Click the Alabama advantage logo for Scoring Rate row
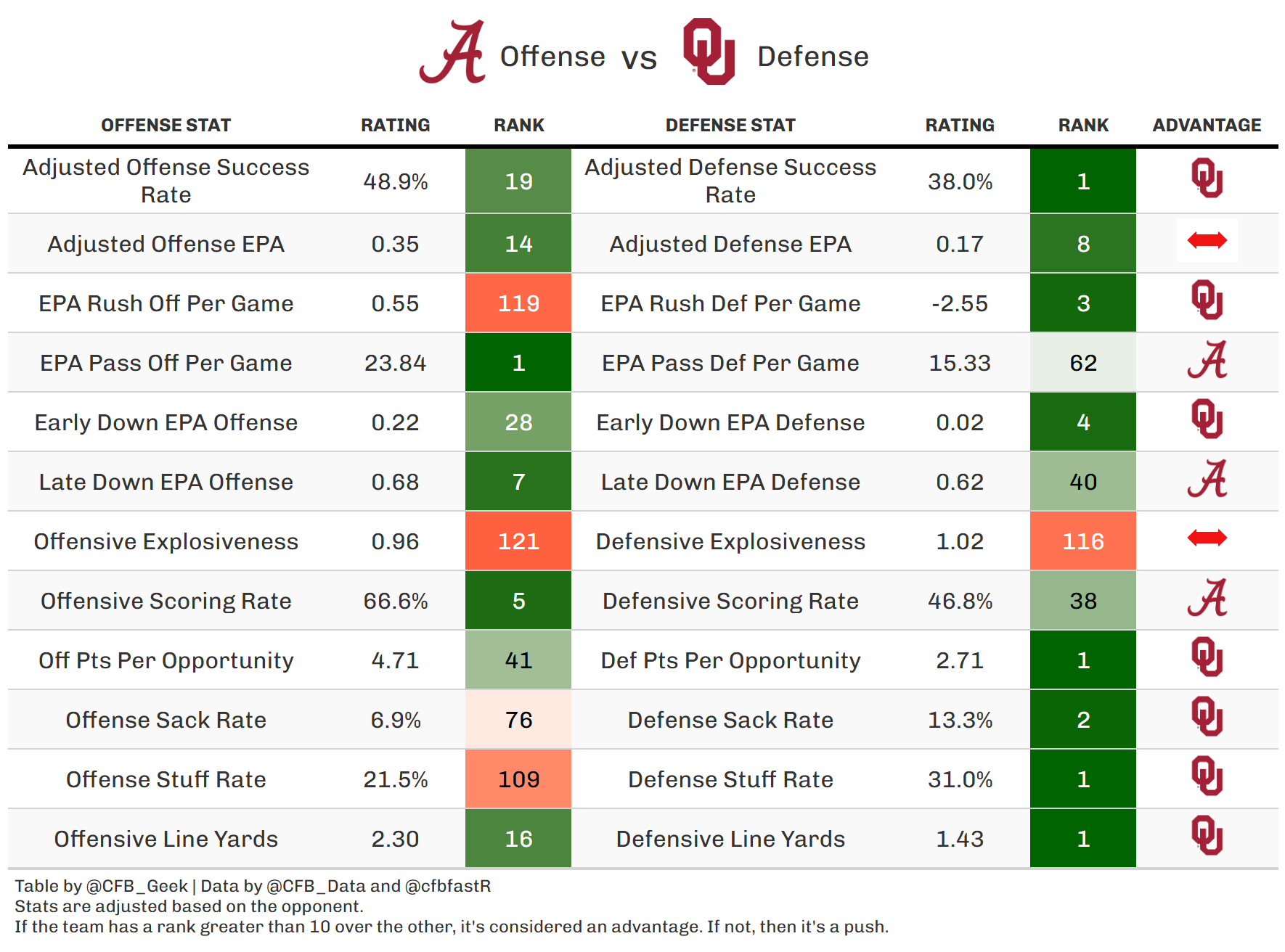Viewport: 1285px width, 952px height. pos(1207,599)
